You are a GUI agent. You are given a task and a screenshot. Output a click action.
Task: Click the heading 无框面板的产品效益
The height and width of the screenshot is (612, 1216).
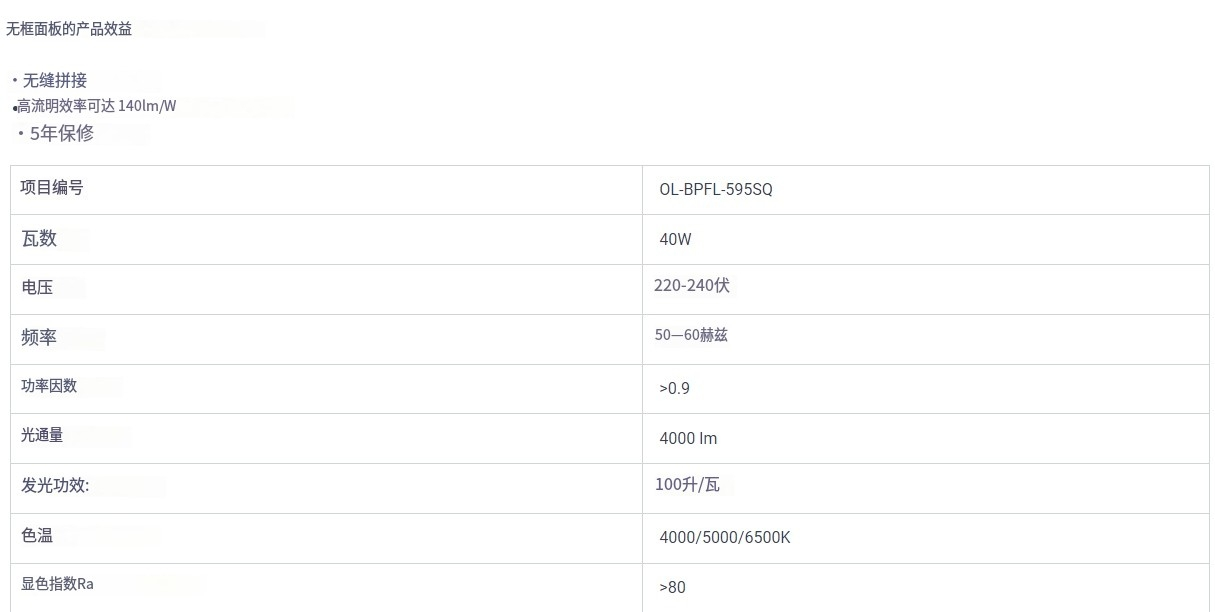(x=69, y=29)
